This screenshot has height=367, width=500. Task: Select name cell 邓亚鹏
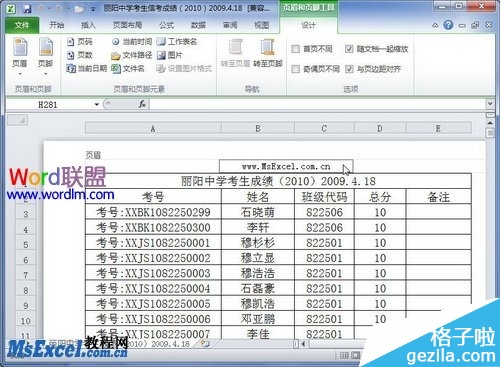258,319
